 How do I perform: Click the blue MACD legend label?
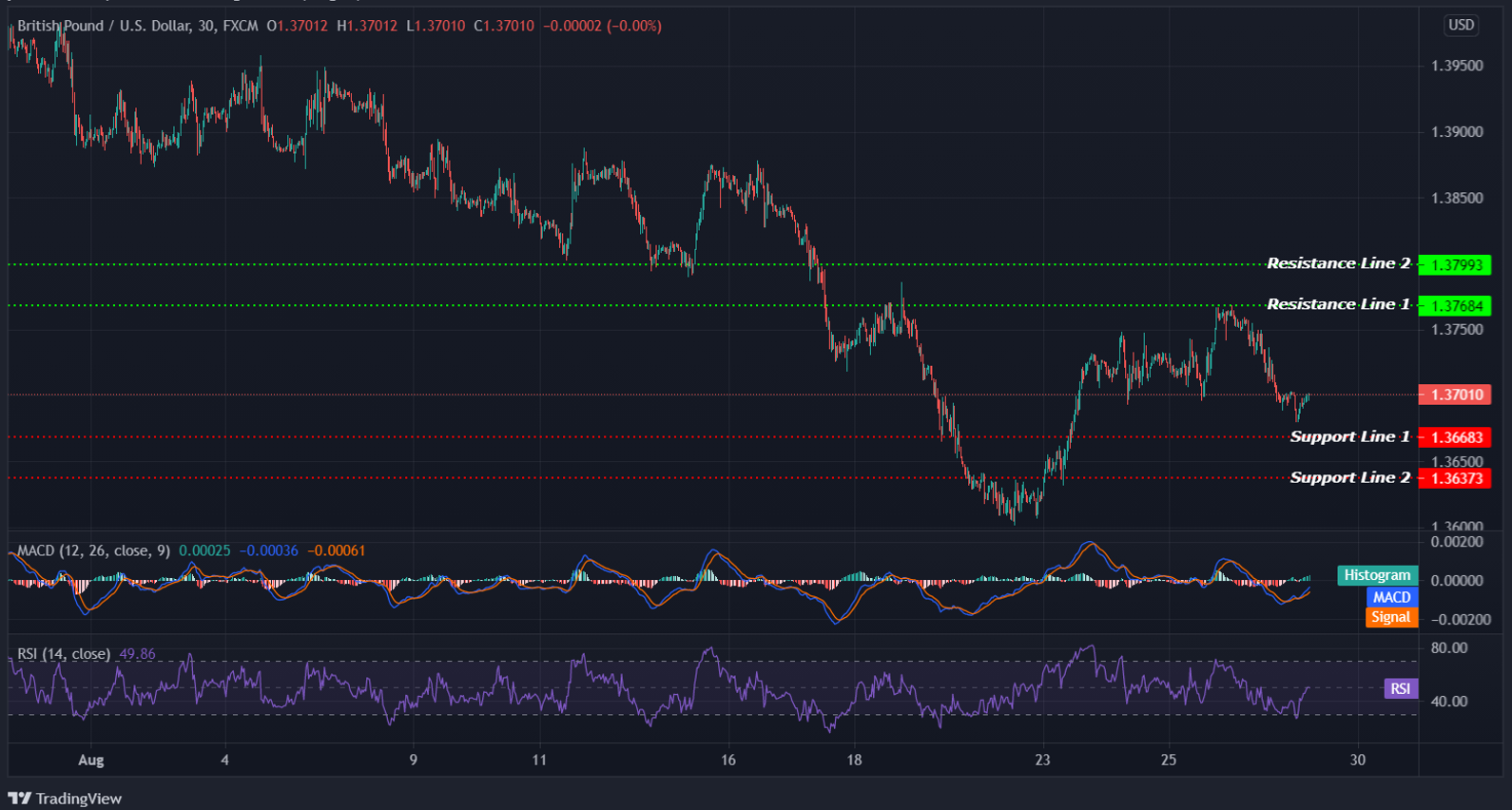coord(1391,597)
